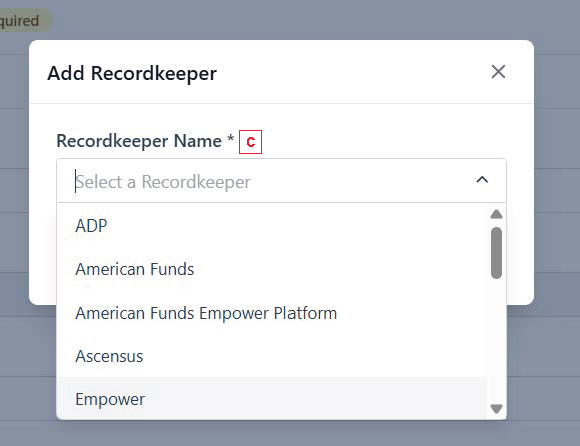Click the red C badge icon
This screenshot has width=580, height=446.
(x=250, y=142)
